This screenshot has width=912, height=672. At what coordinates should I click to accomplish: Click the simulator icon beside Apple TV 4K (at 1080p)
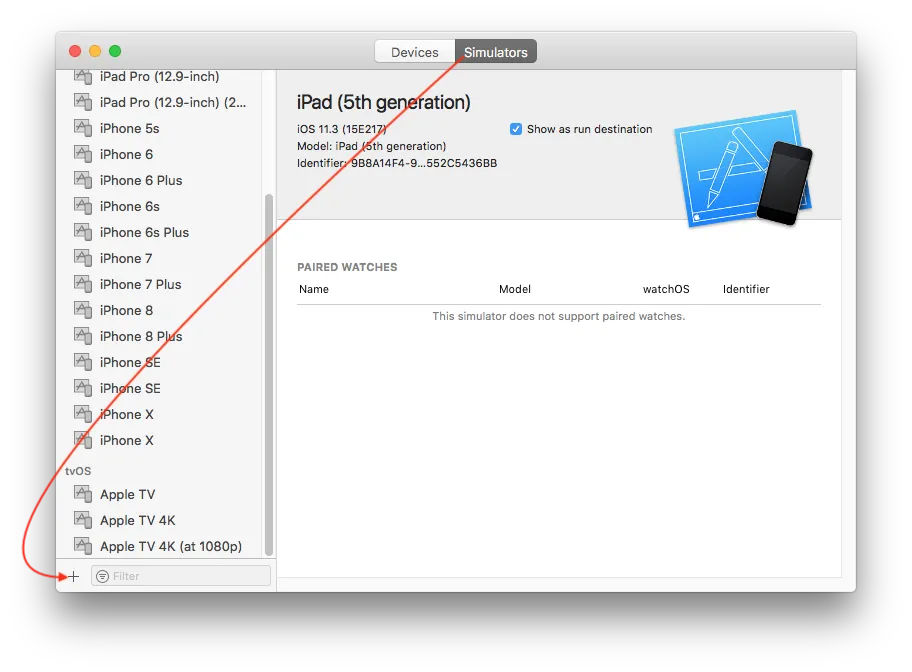pyautogui.click(x=83, y=546)
